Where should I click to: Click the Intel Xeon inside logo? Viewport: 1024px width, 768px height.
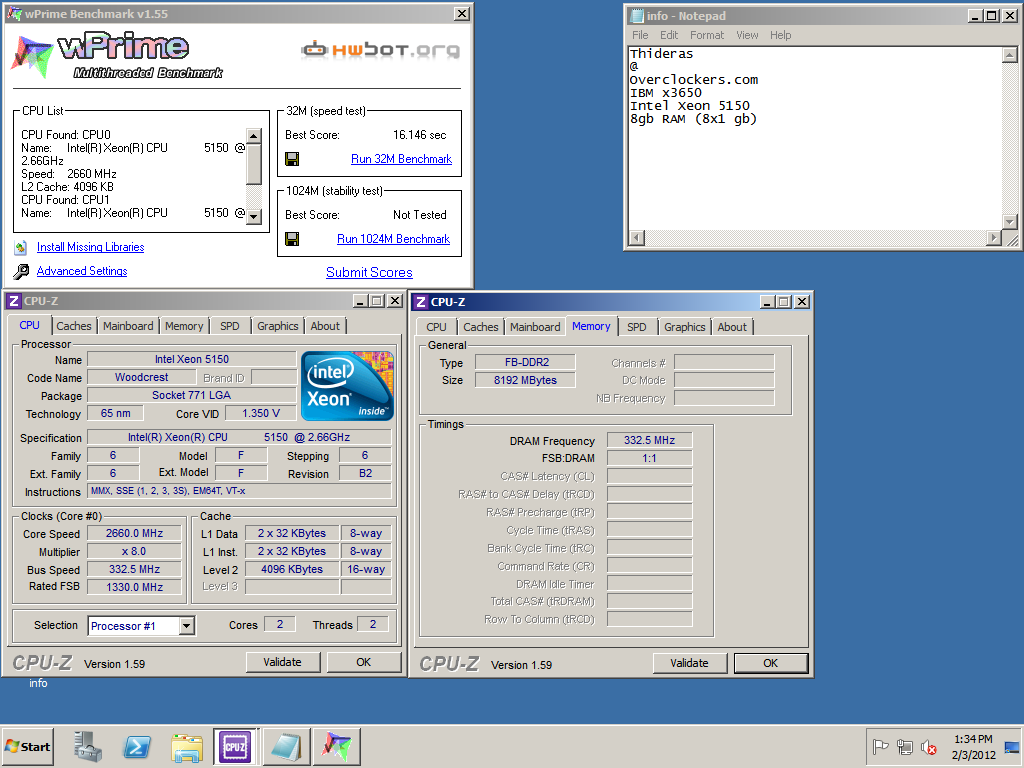(x=347, y=385)
